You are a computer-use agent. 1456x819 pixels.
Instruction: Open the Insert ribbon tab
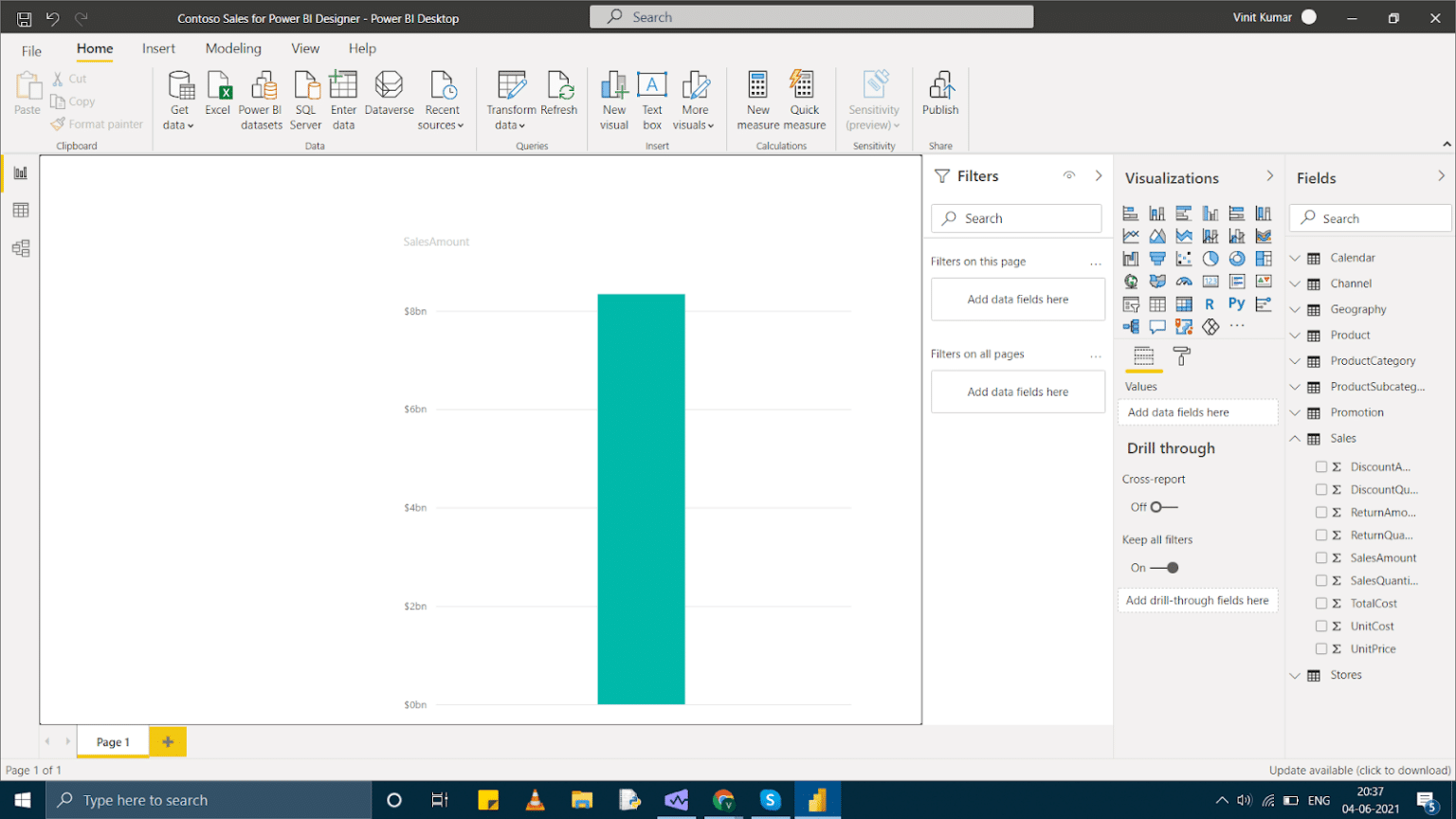(158, 48)
